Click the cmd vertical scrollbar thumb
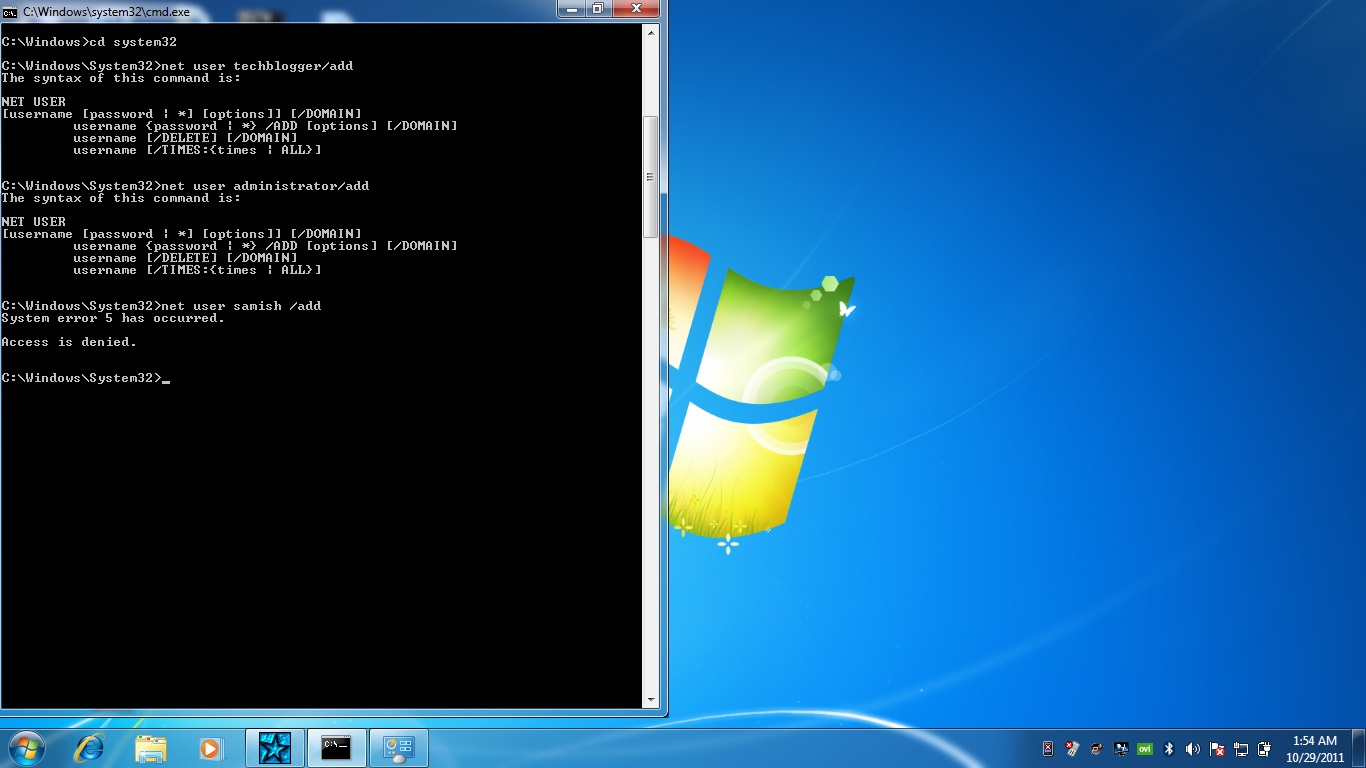Viewport: 1366px width, 768px height. pos(651,176)
